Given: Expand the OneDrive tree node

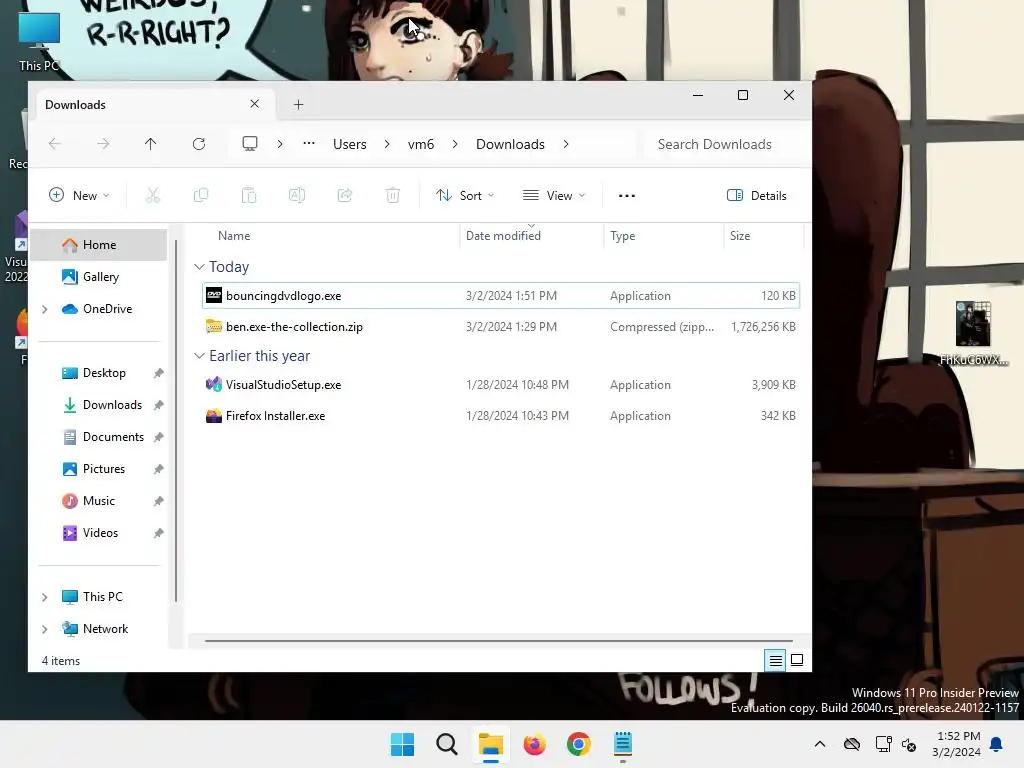Looking at the screenshot, I should (x=44, y=309).
